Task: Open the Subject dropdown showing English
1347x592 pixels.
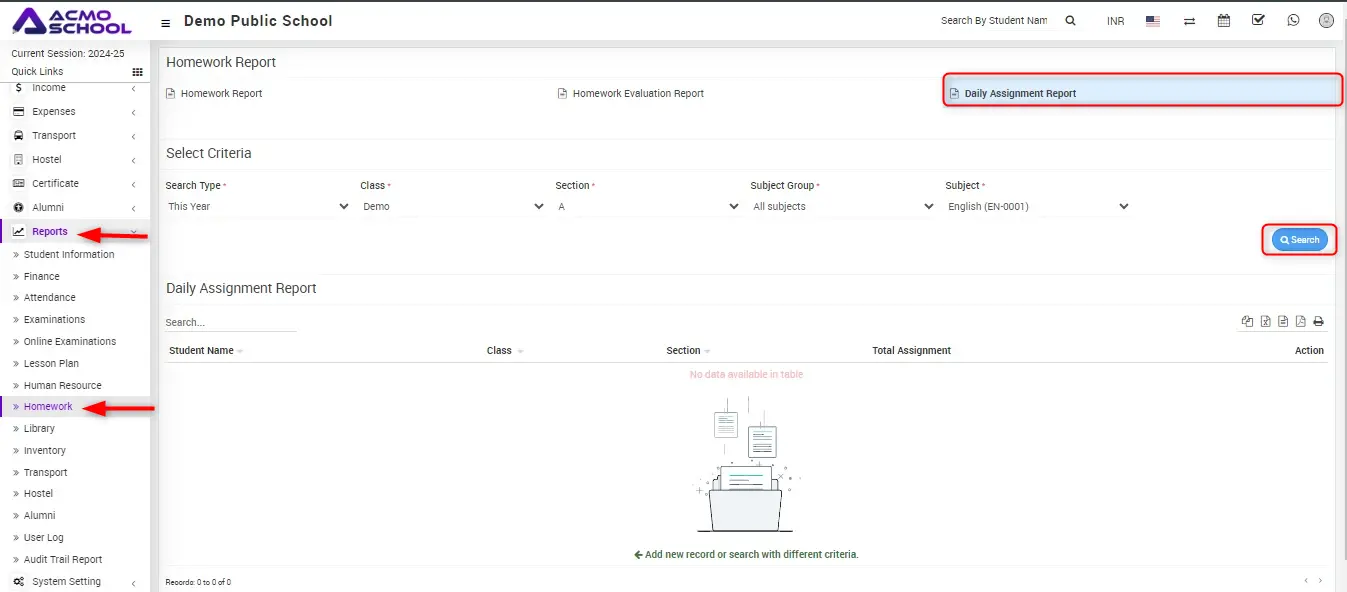Action: [x=1038, y=206]
